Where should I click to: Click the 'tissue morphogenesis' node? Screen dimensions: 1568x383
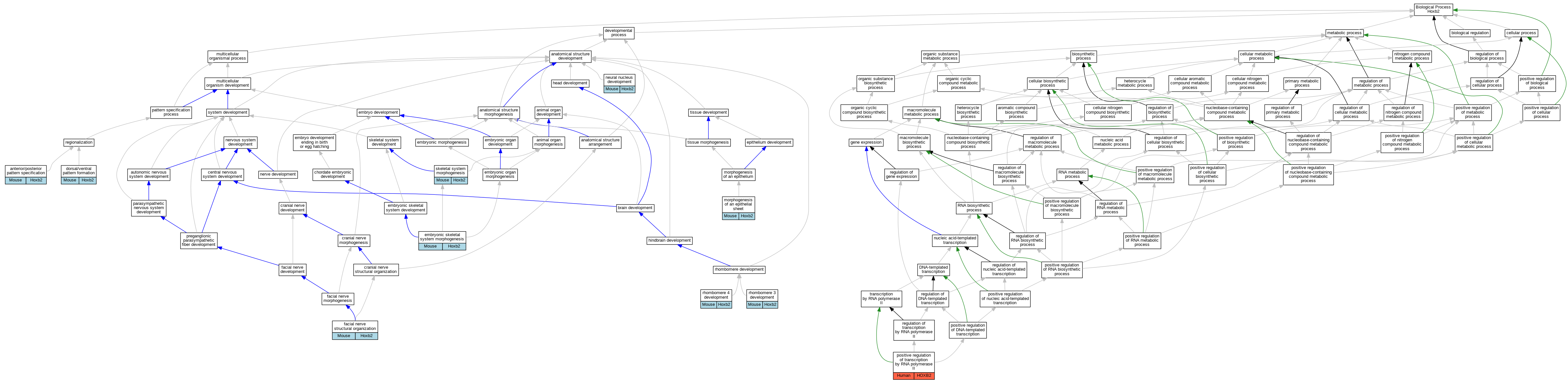708,142
